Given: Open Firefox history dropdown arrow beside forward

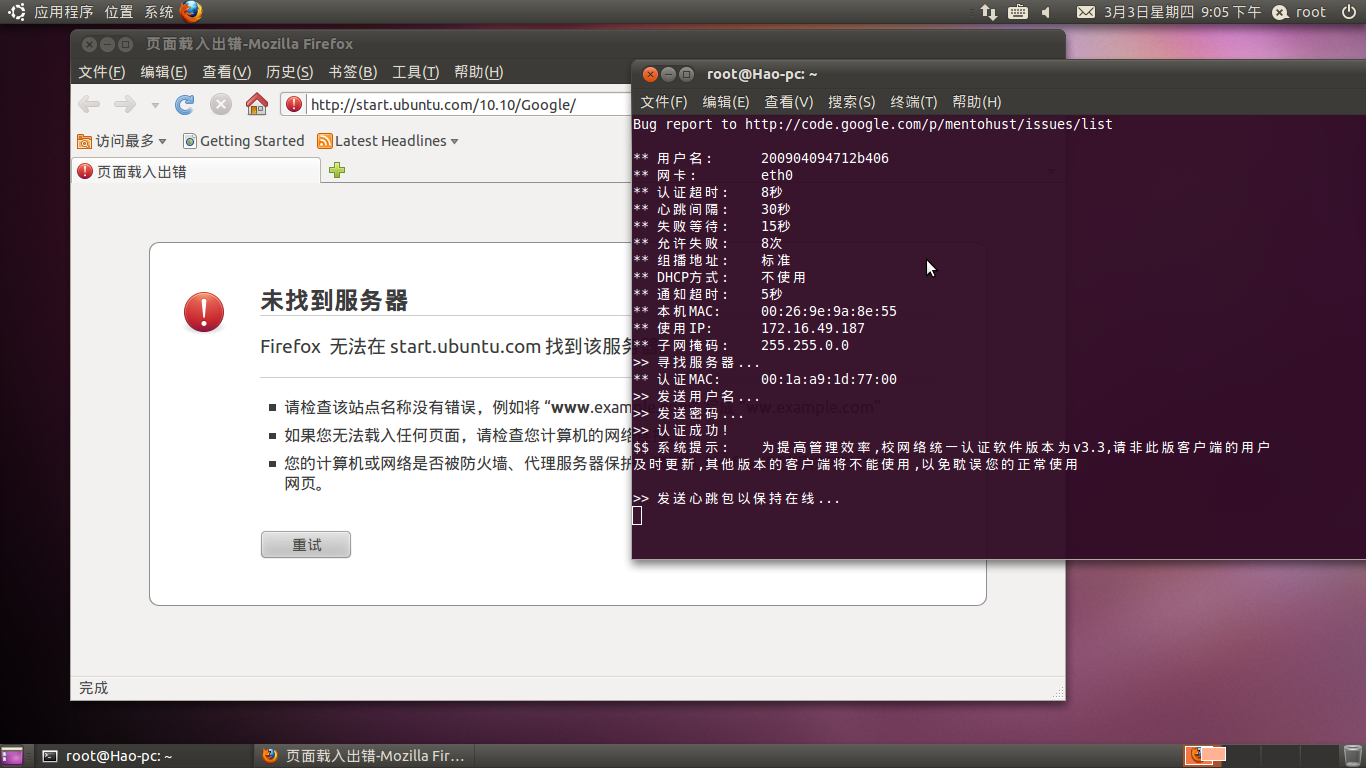Looking at the screenshot, I should [155, 105].
